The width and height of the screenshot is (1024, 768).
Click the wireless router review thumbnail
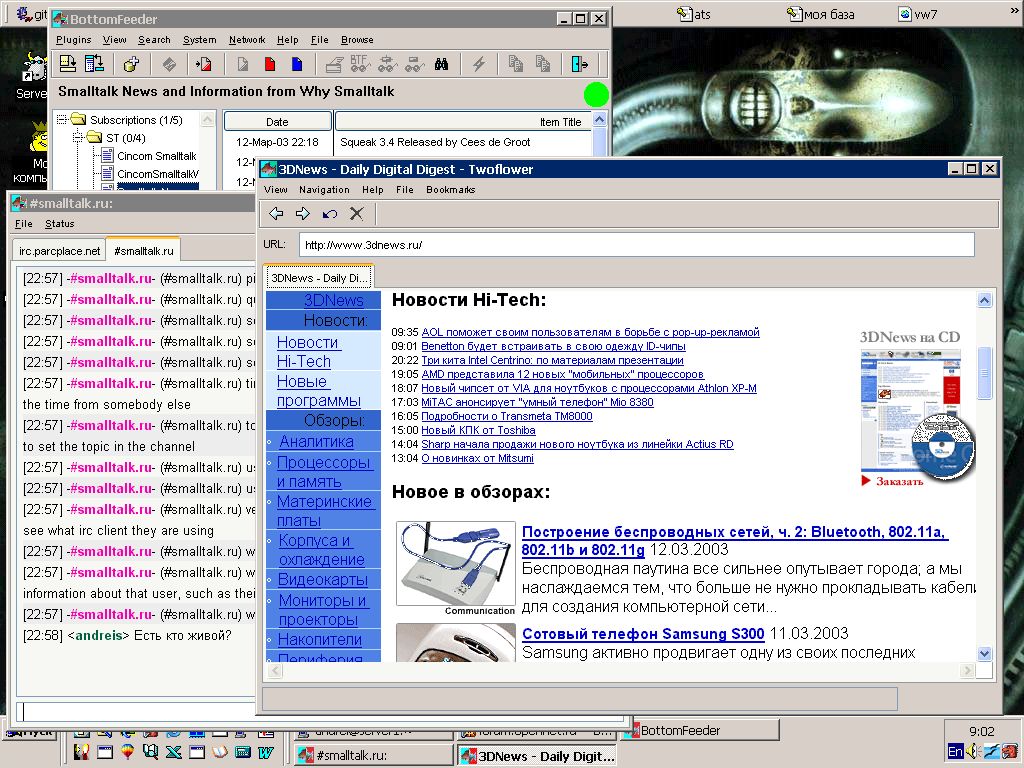[x=455, y=564]
